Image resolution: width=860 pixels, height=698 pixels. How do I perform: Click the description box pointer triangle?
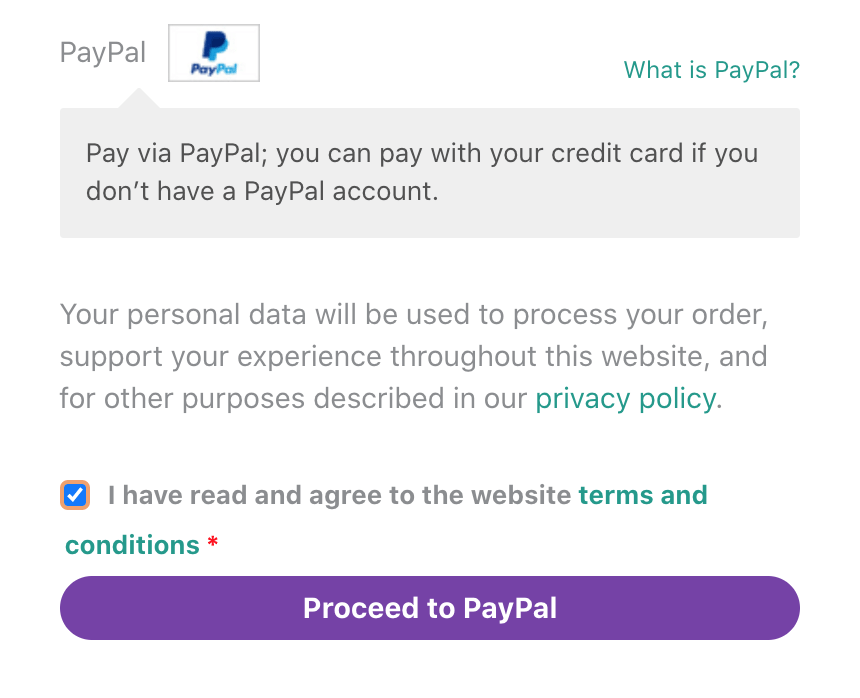tap(139, 98)
